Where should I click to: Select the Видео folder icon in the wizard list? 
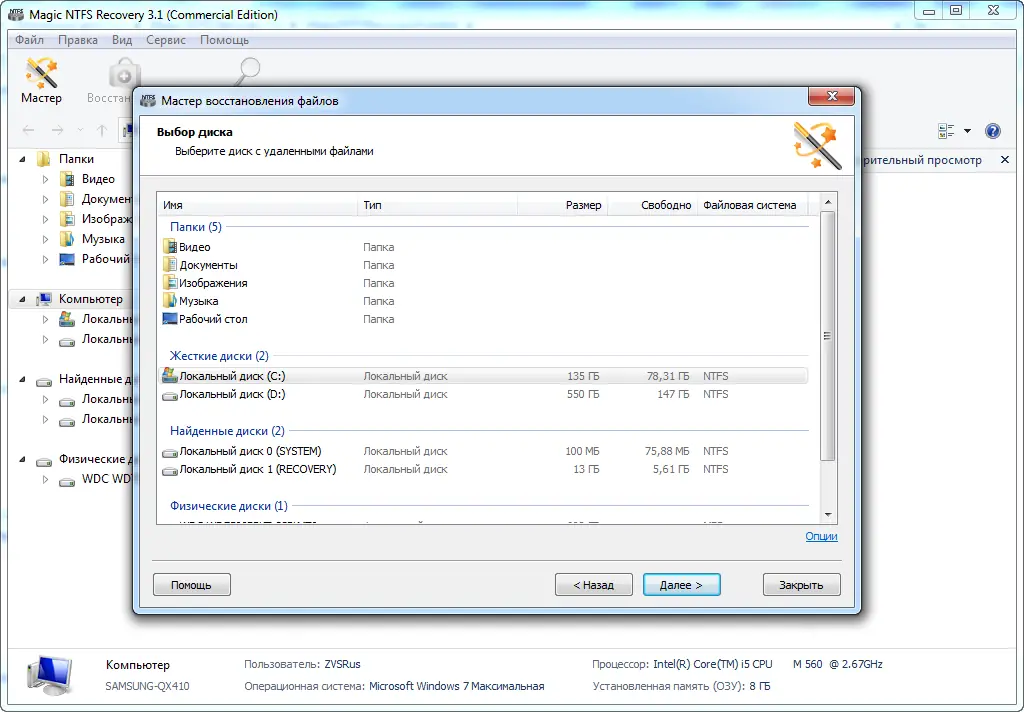tap(170, 247)
